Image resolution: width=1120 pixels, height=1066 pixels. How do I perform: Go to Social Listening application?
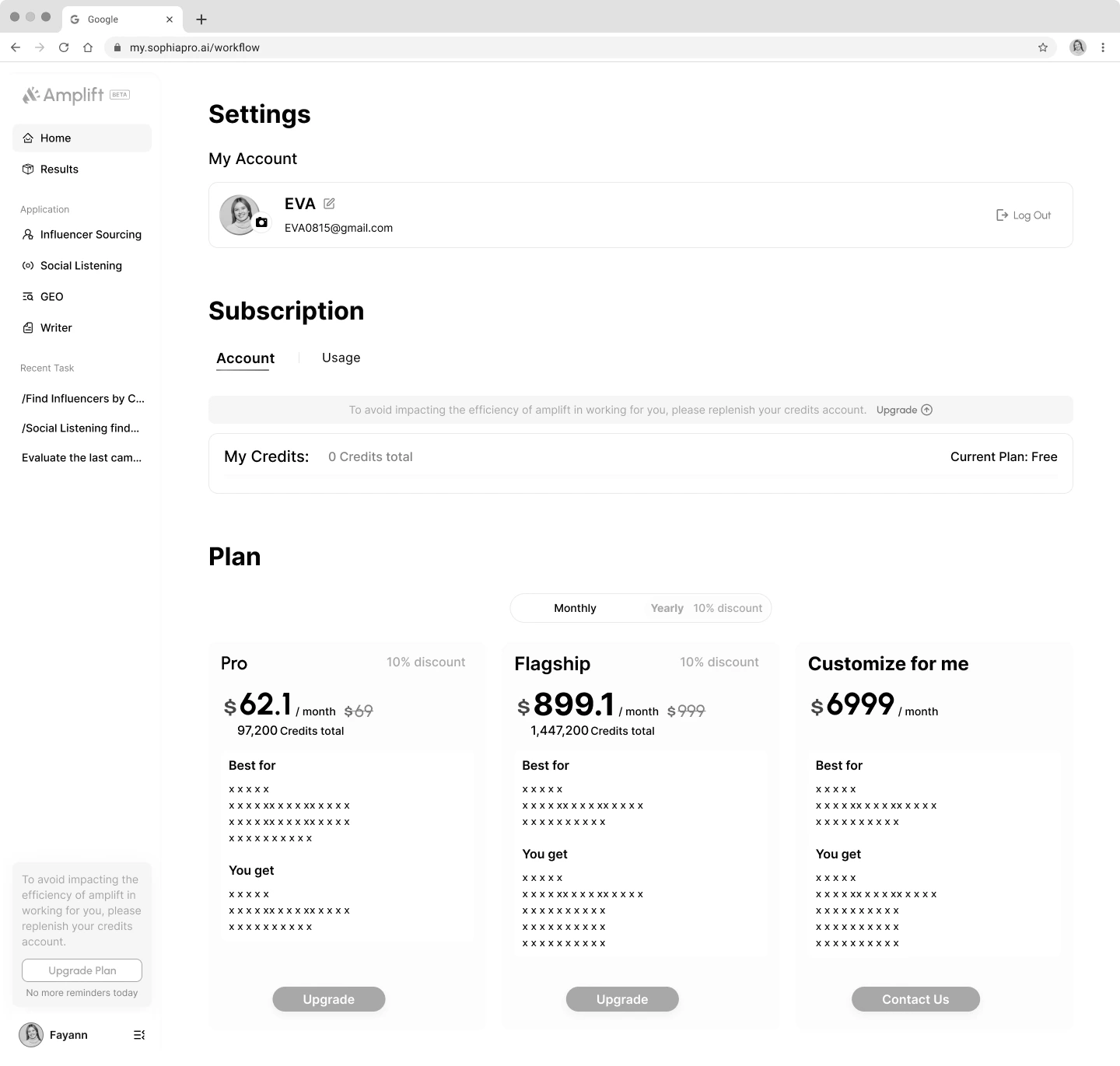[82, 266]
